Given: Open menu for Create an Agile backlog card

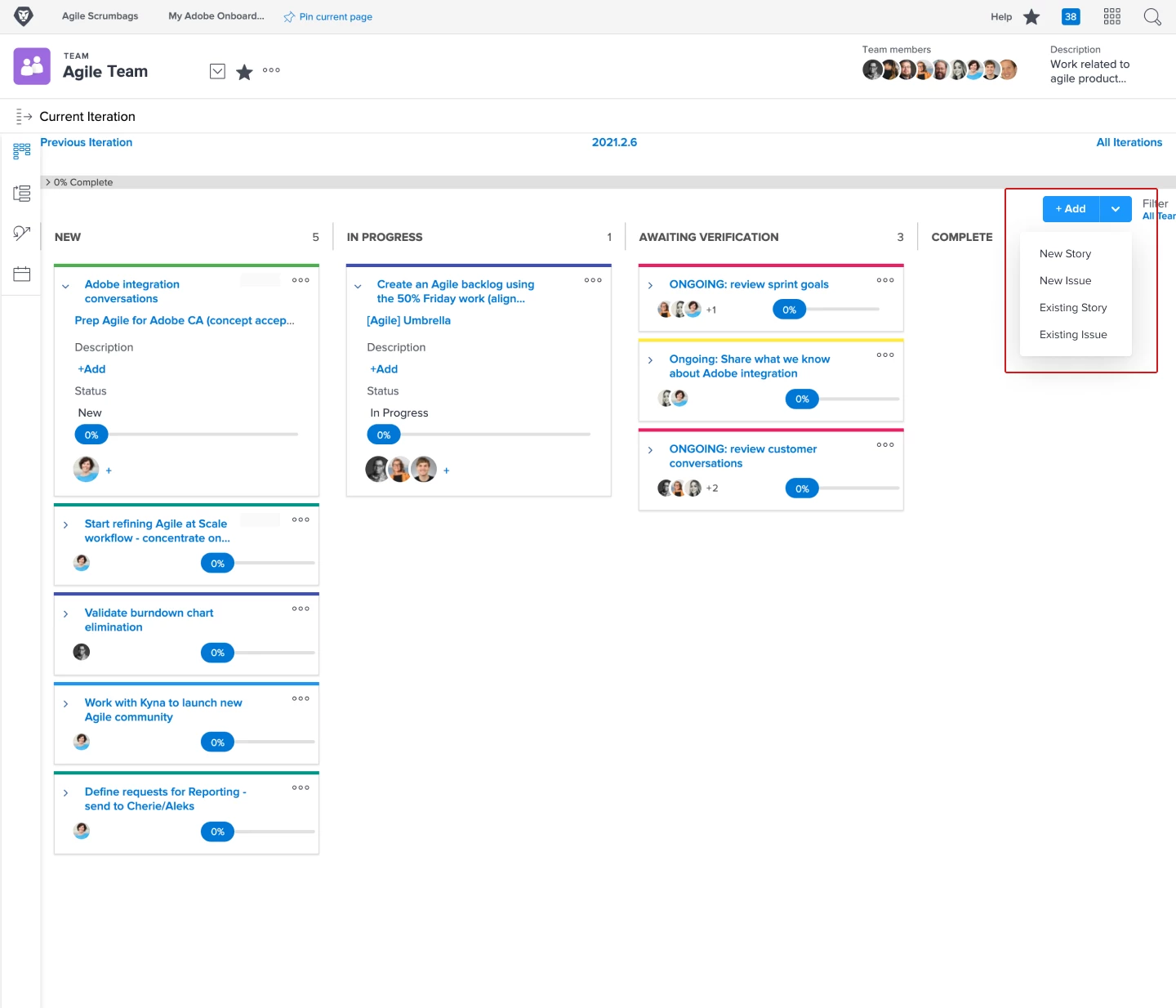Looking at the screenshot, I should point(593,280).
